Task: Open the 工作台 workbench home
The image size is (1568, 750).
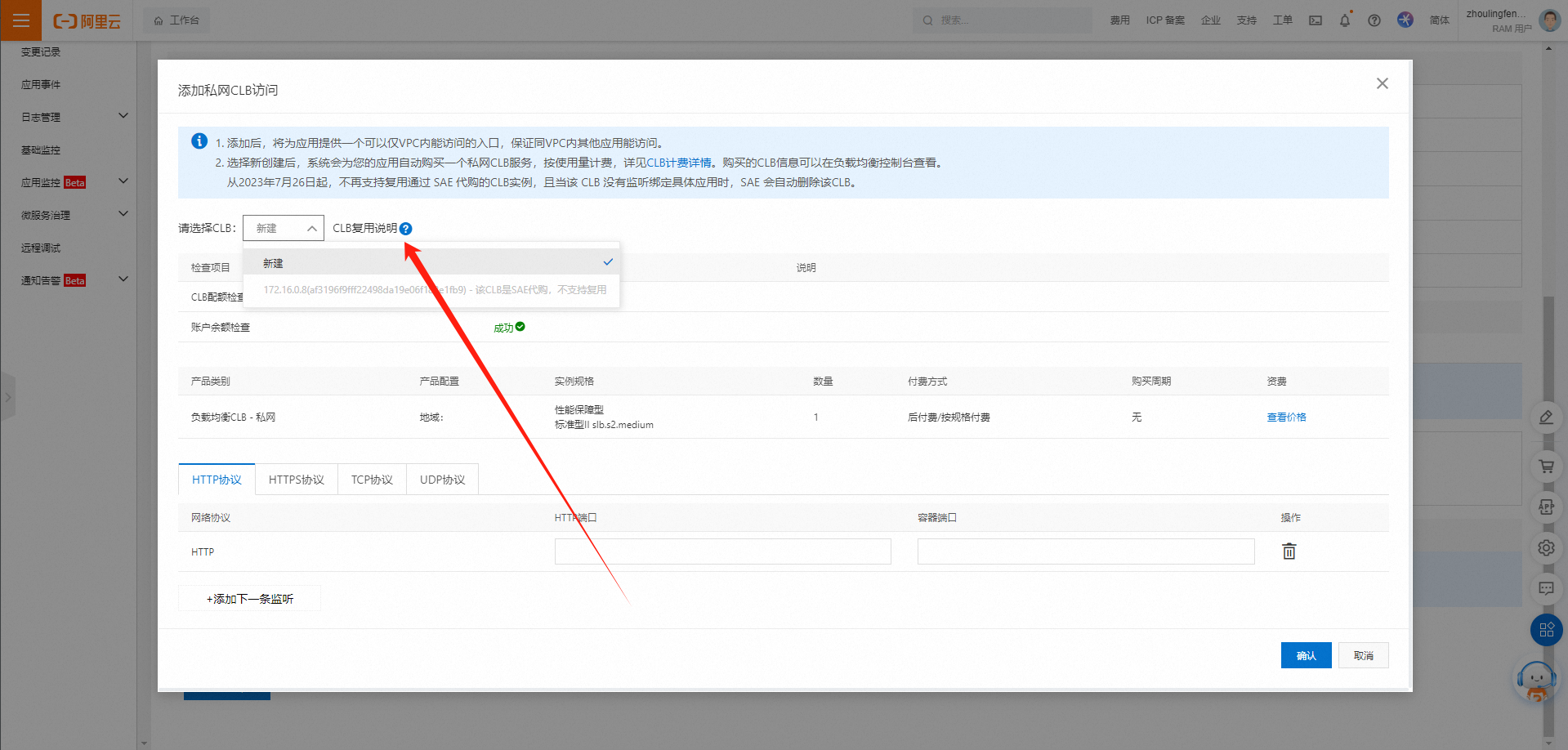Action: (x=176, y=20)
